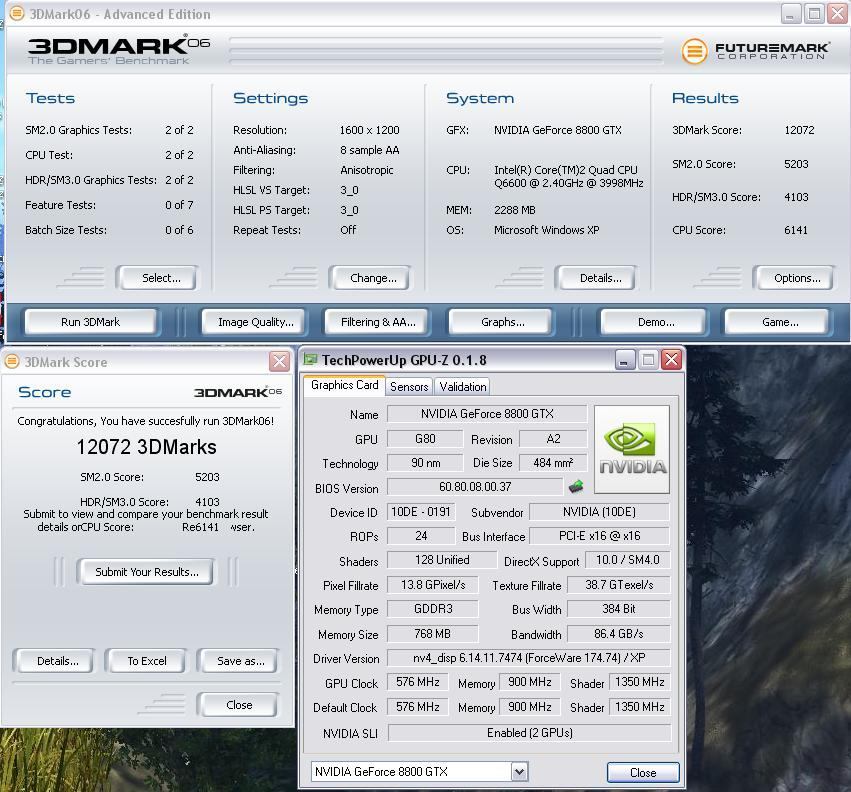
Task: Click the Save as... button
Action: pyautogui.click(x=238, y=661)
